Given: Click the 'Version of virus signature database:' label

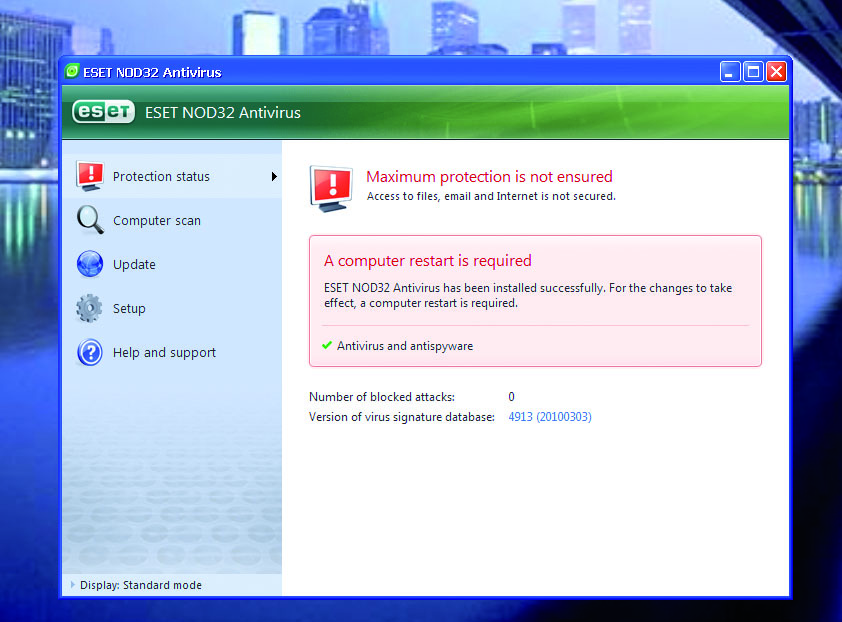Looking at the screenshot, I should (x=402, y=417).
